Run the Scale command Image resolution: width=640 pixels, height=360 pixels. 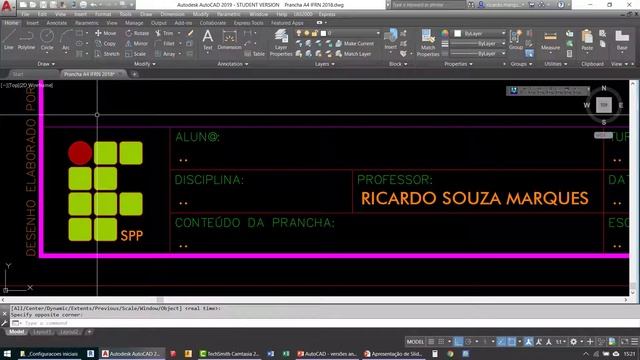(136, 53)
